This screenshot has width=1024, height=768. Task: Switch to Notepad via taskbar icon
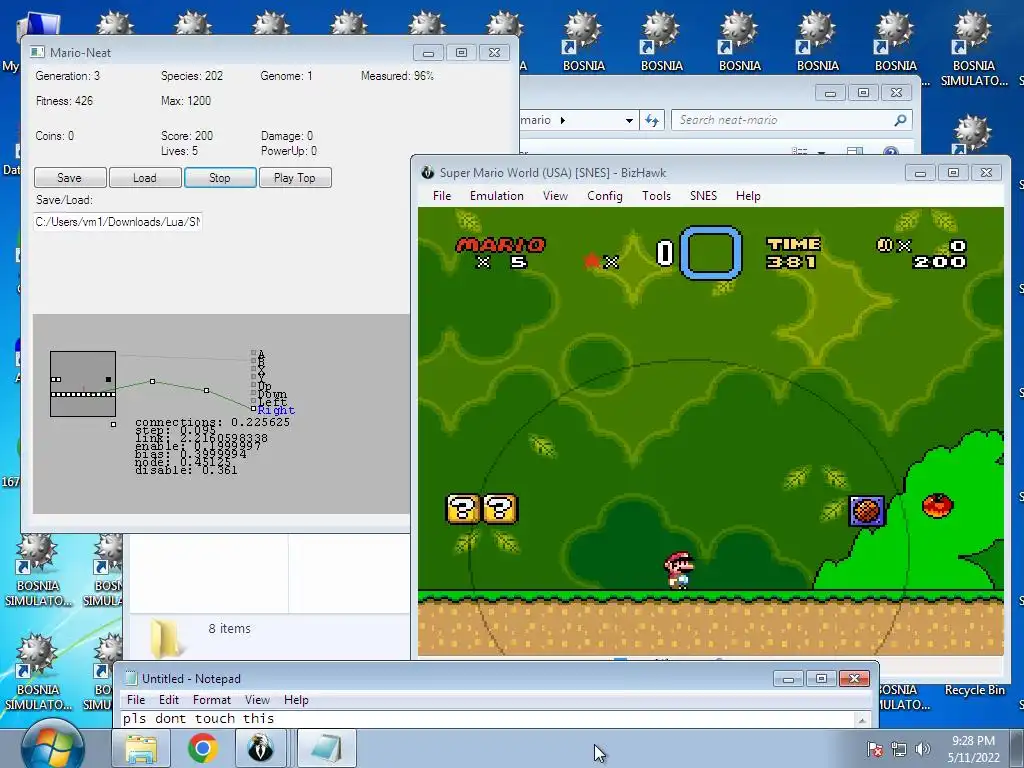click(x=327, y=749)
